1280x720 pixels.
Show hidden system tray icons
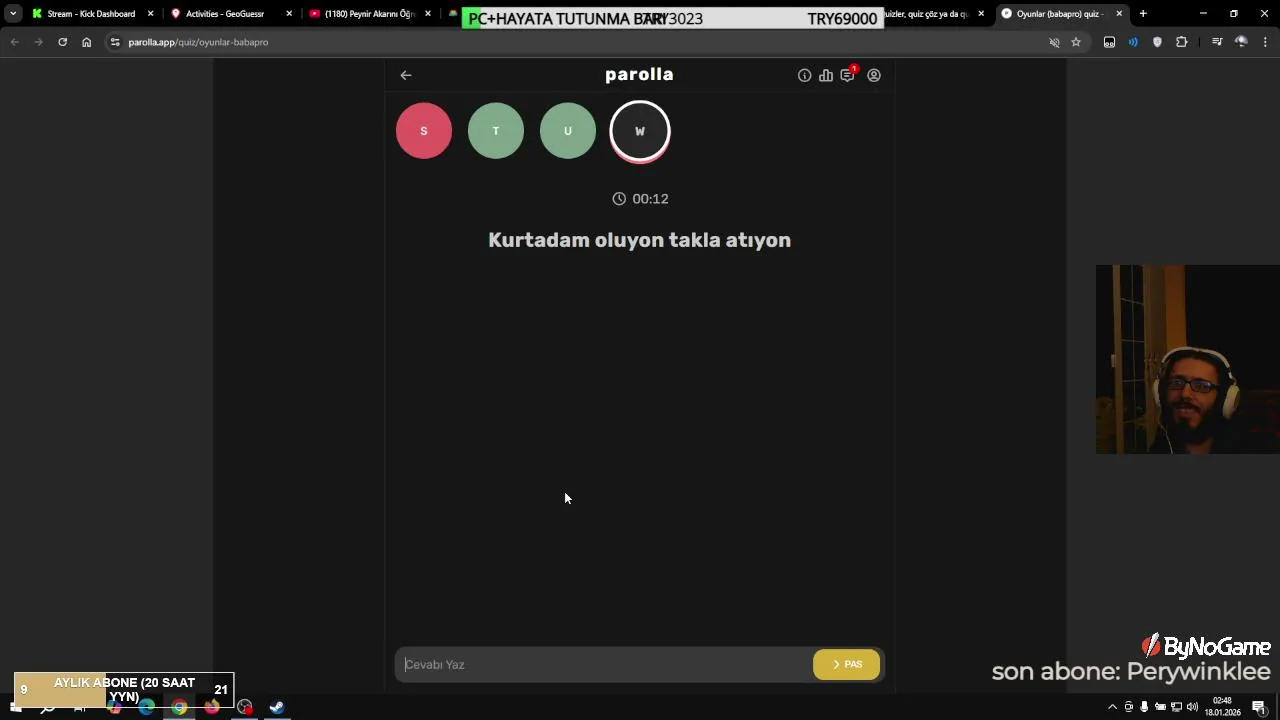click(1112, 707)
